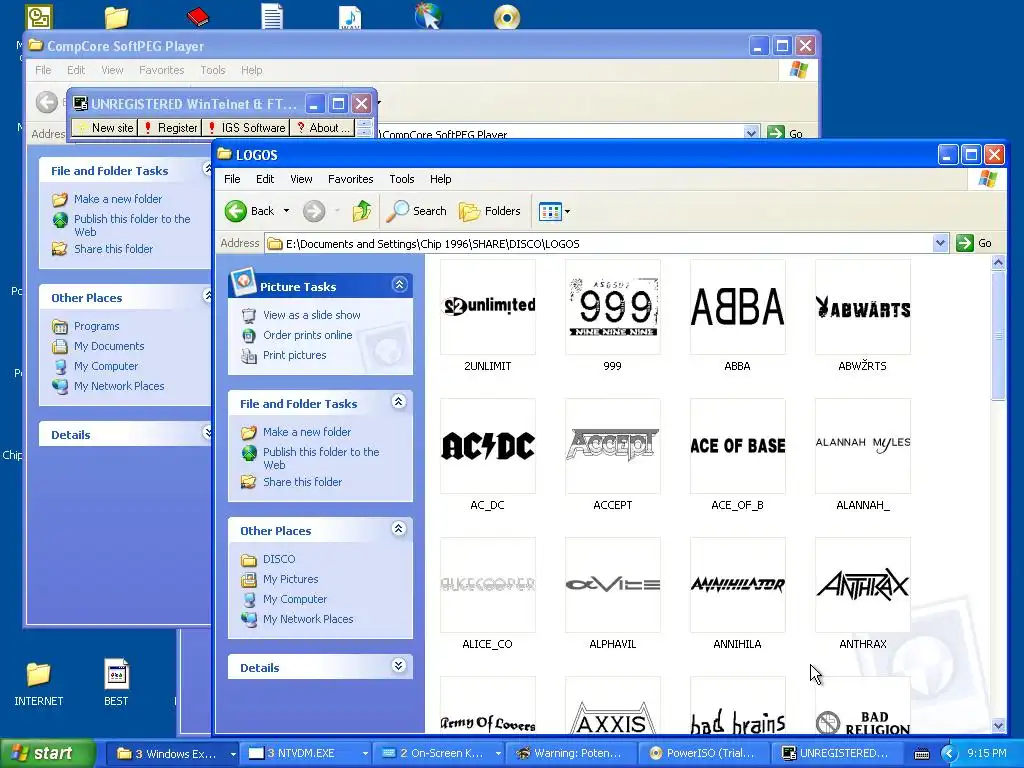Open My Network Places in LOGOS sidebar
This screenshot has width=1024, height=768.
[x=308, y=619]
